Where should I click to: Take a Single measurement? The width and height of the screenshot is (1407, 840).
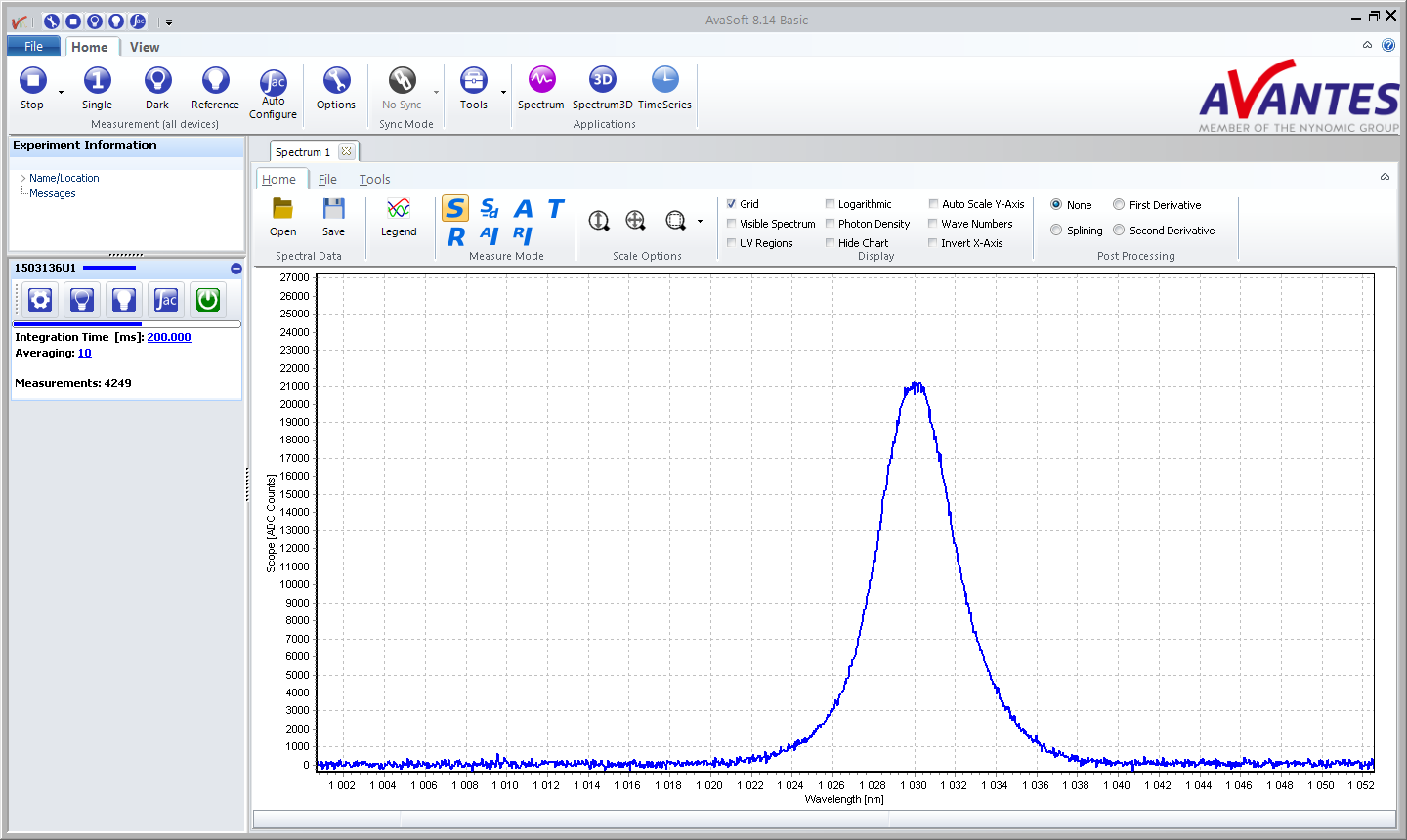(x=97, y=81)
